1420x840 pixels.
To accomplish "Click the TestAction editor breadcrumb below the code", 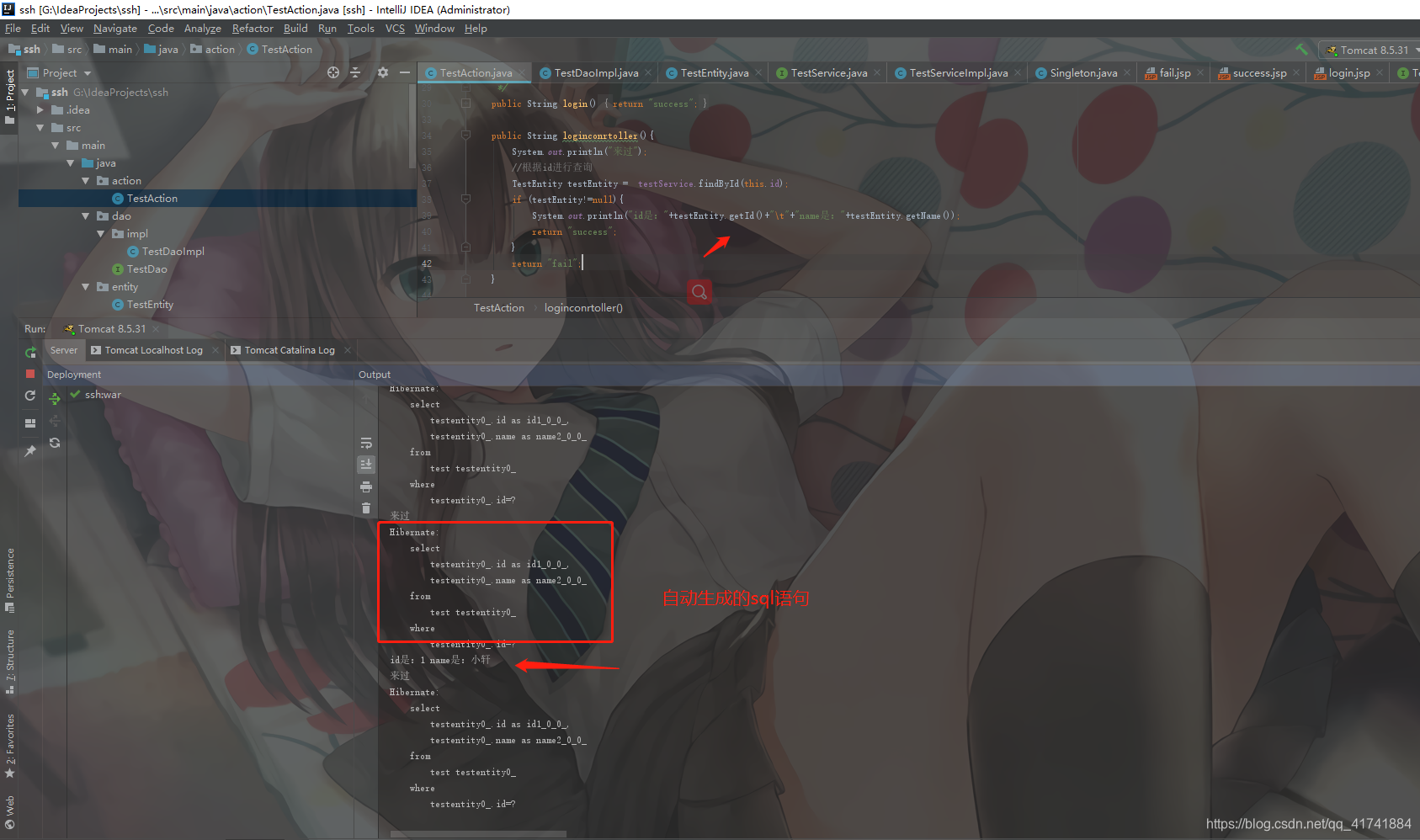I will pos(498,308).
